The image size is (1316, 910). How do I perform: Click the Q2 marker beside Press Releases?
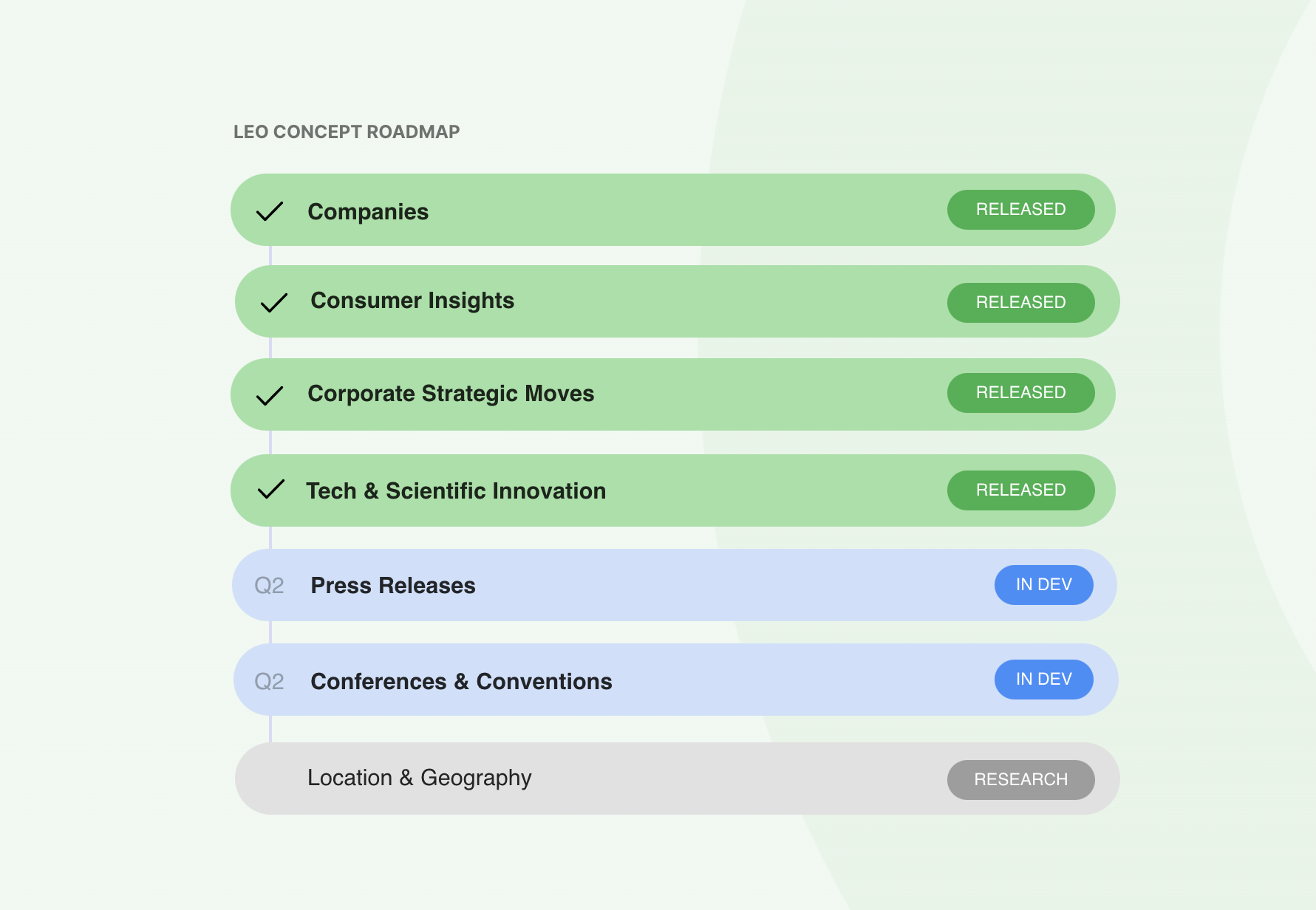(x=269, y=586)
